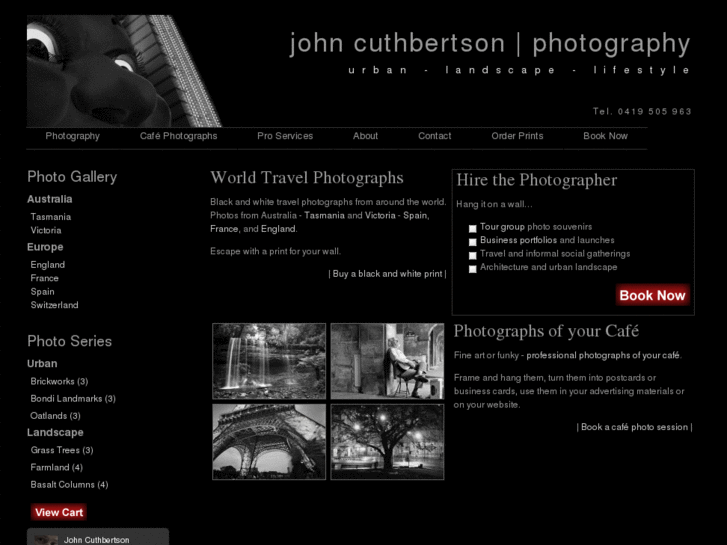The image size is (727, 545).
Task: Click the 'Tour group' bullet link
Action: 502,226
